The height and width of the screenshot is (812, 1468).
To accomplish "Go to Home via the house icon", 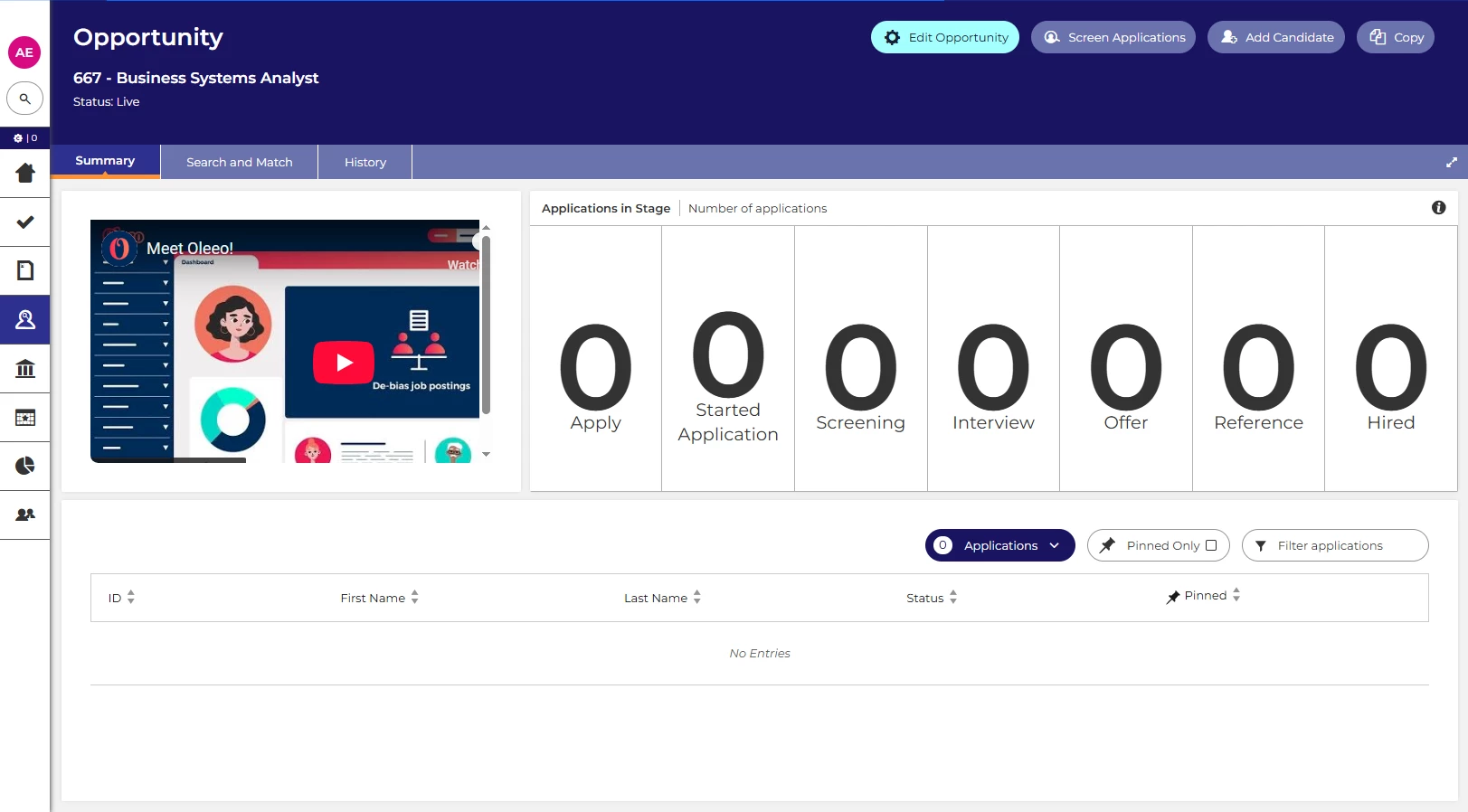I will (x=25, y=173).
